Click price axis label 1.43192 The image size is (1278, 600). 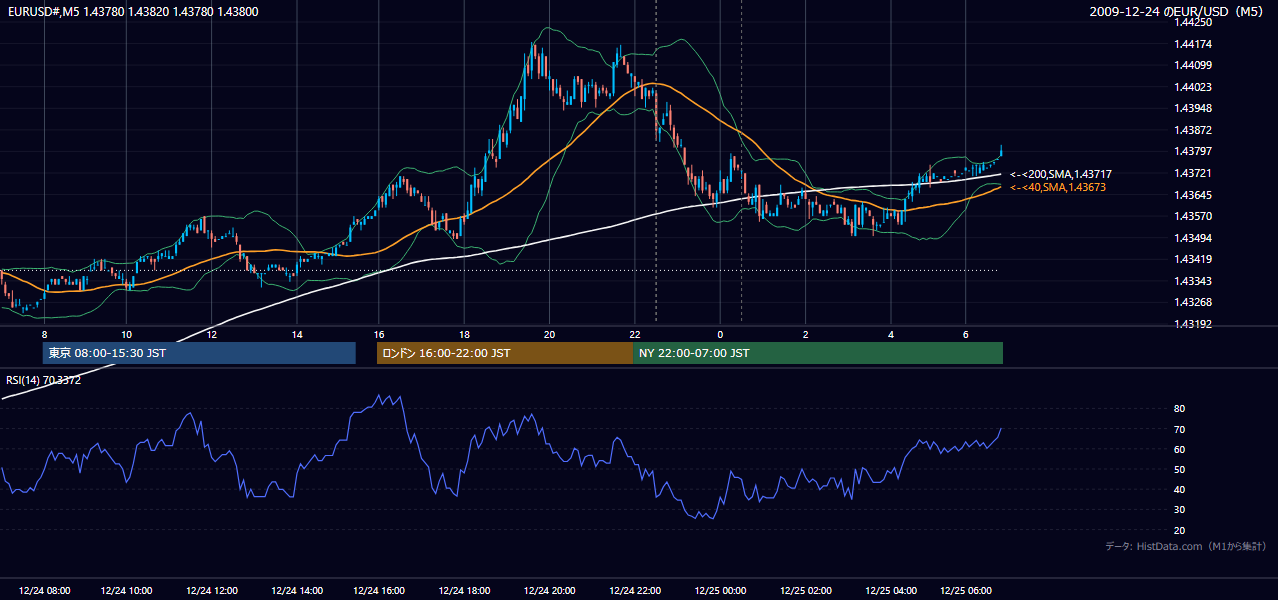pyautogui.click(x=1192, y=323)
